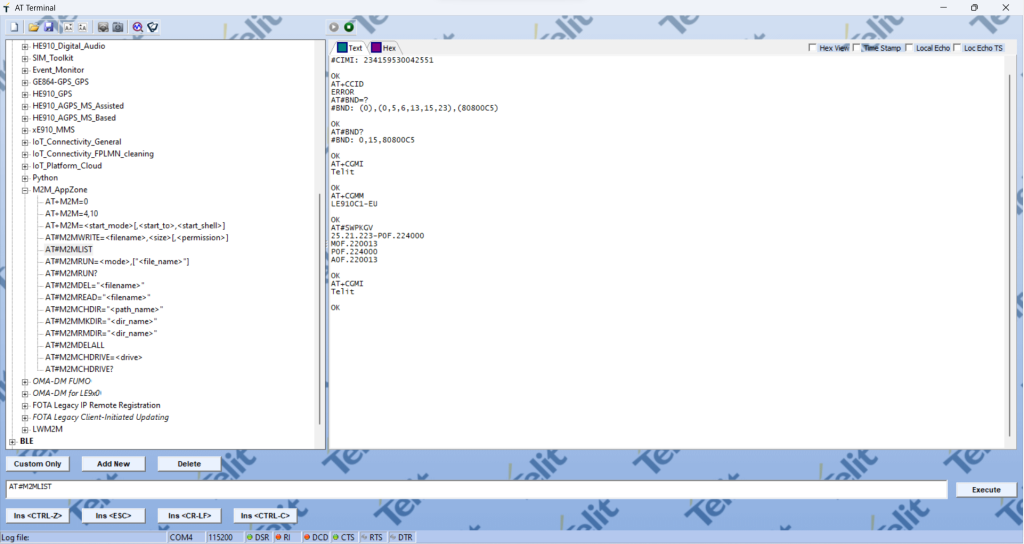Click the camera capture toolbar icon

(x=118, y=27)
